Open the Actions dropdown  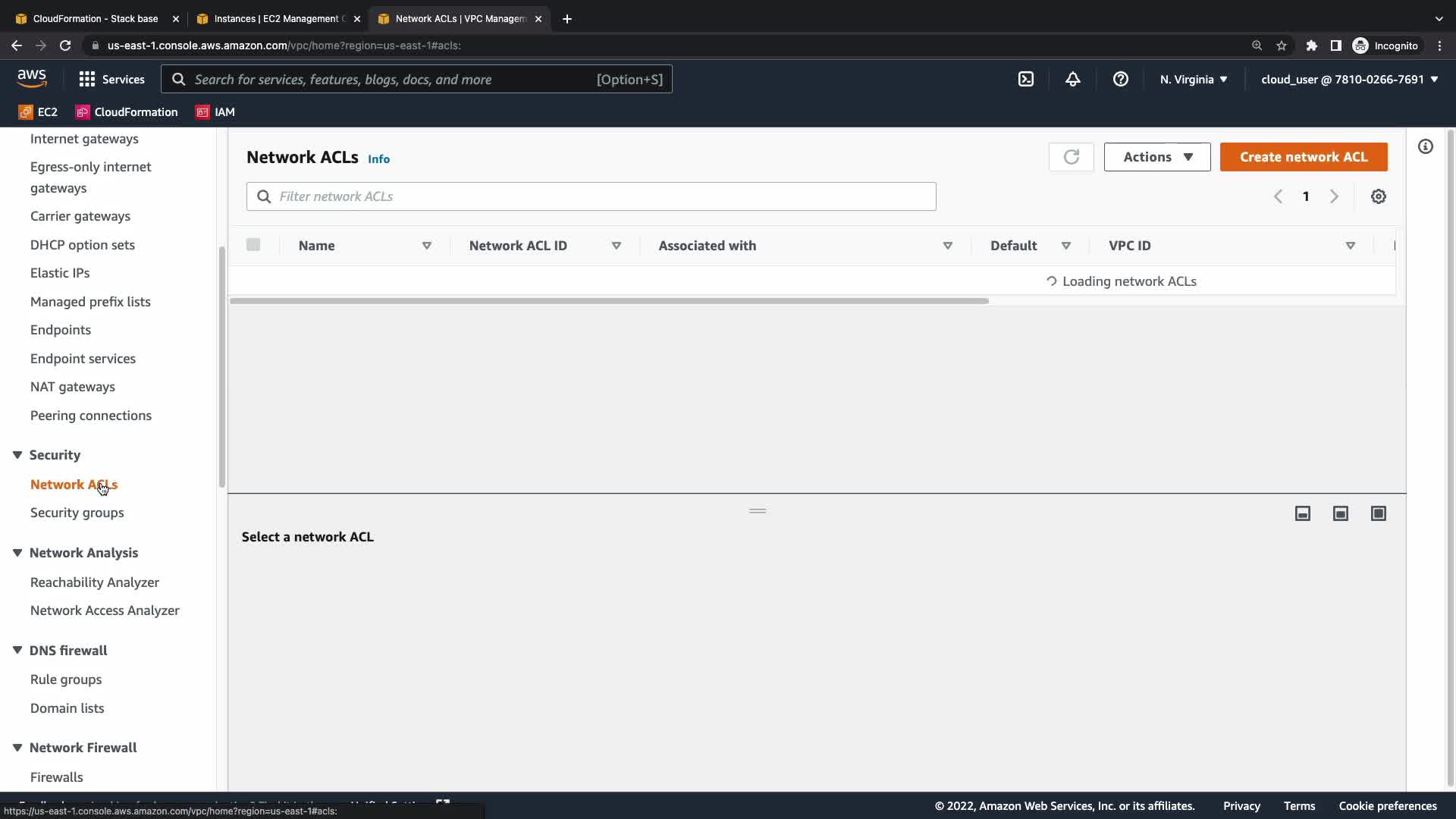click(x=1156, y=157)
